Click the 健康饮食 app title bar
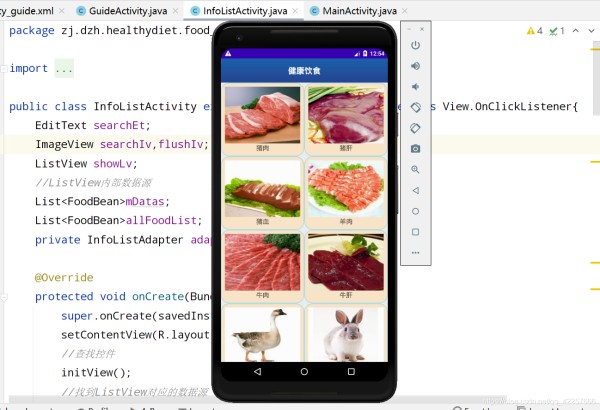 coord(304,70)
